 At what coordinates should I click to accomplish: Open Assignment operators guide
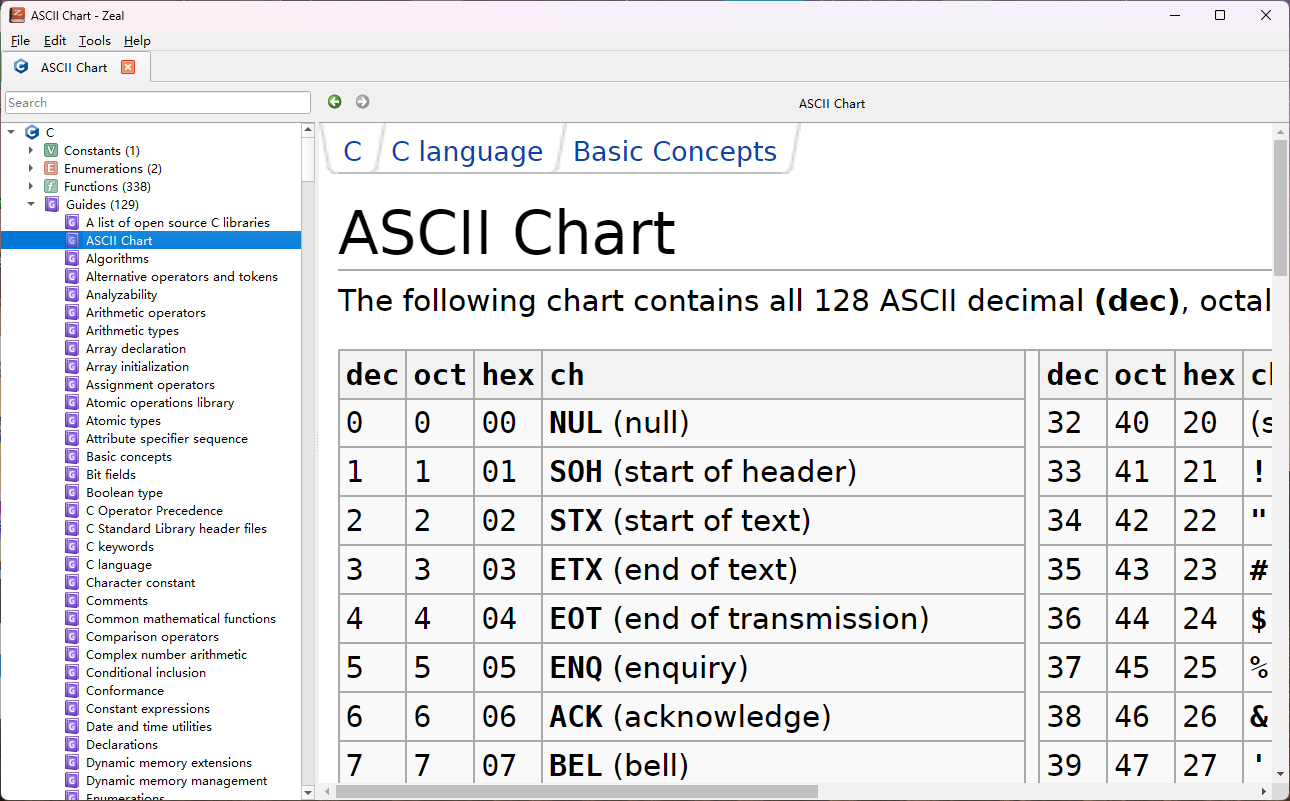coord(150,384)
